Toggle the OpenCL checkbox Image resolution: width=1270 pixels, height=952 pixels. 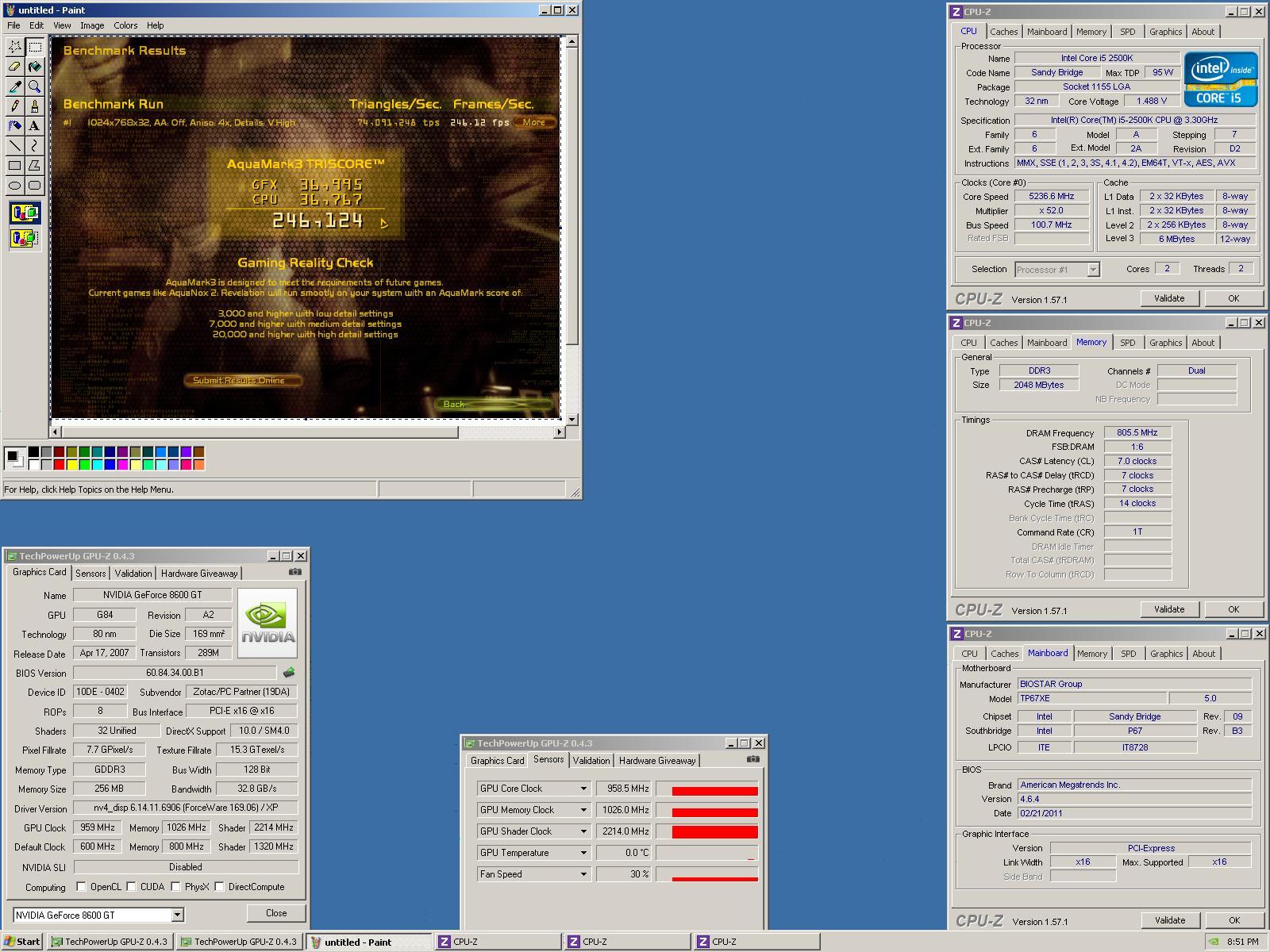81,886
